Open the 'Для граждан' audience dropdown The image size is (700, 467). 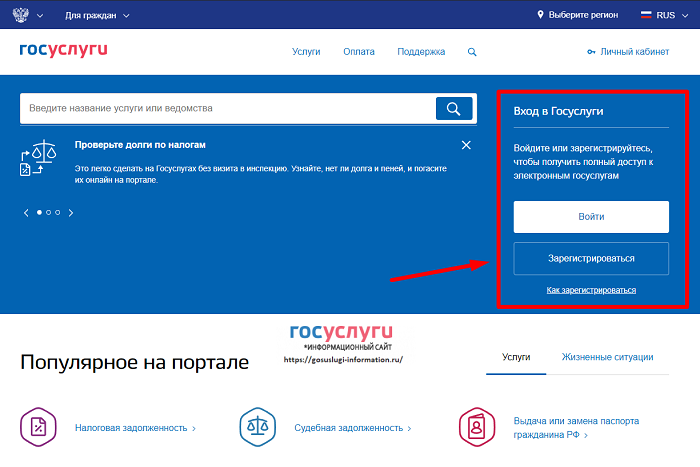coord(97,16)
